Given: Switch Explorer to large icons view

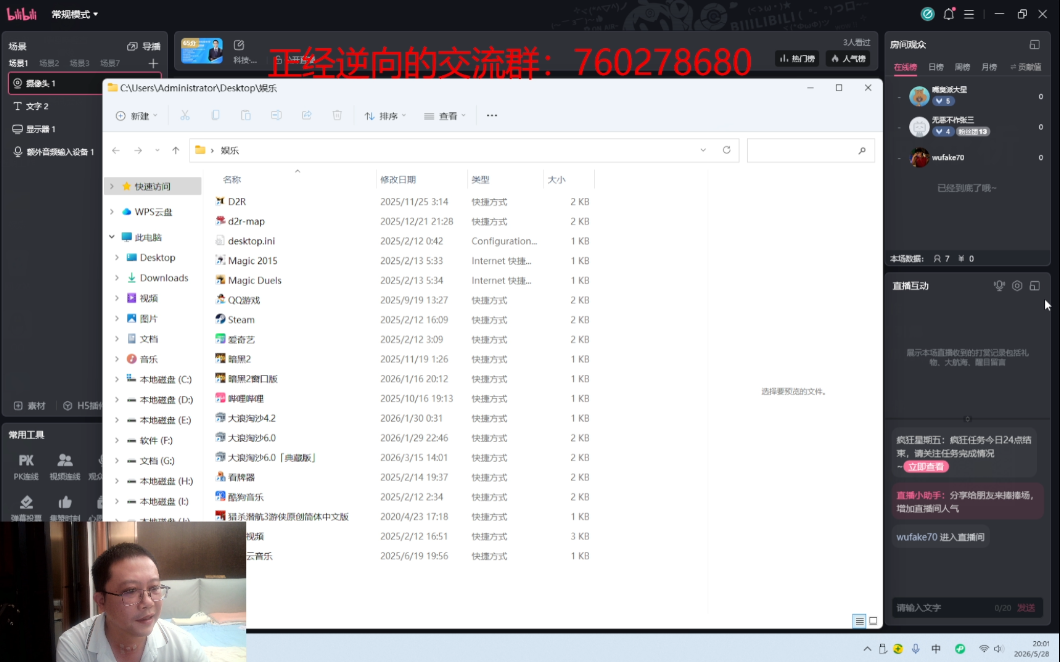Looking at the screenshot, I should (x=873, y=621).
